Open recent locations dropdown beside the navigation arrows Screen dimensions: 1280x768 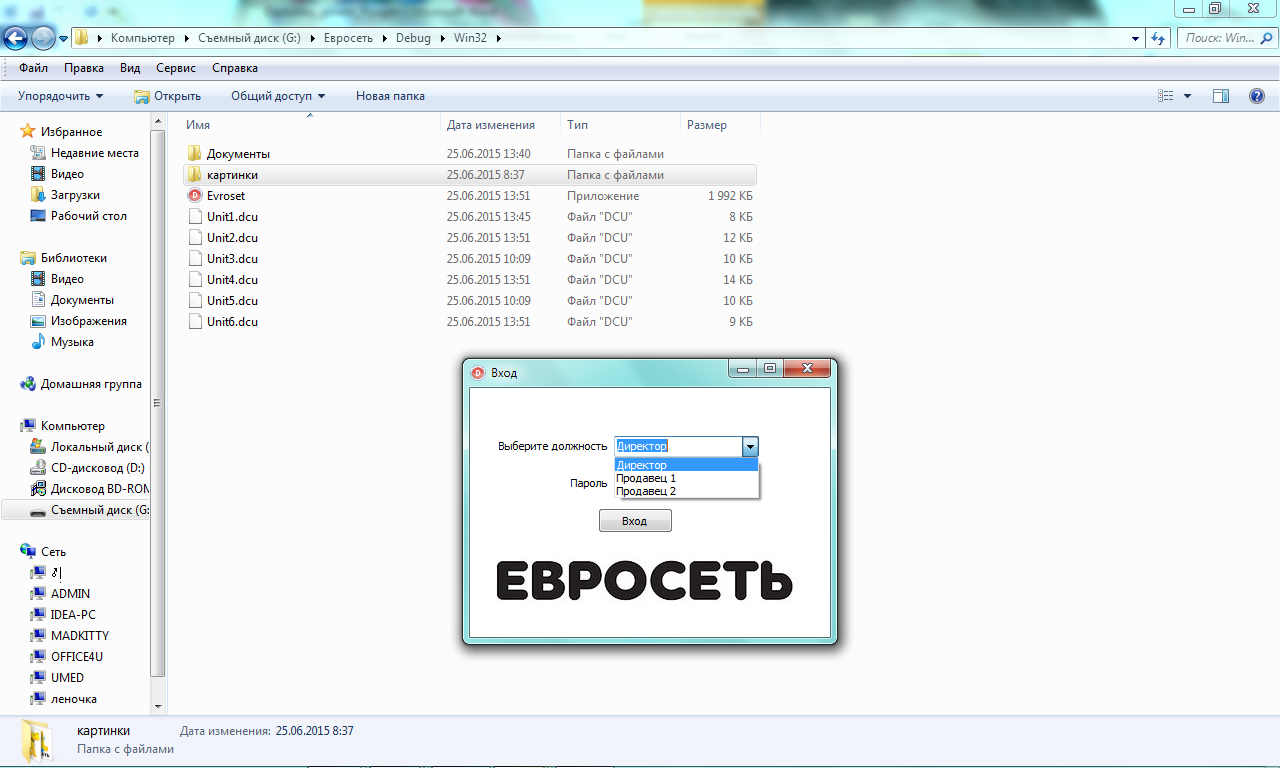pos(64,39)
